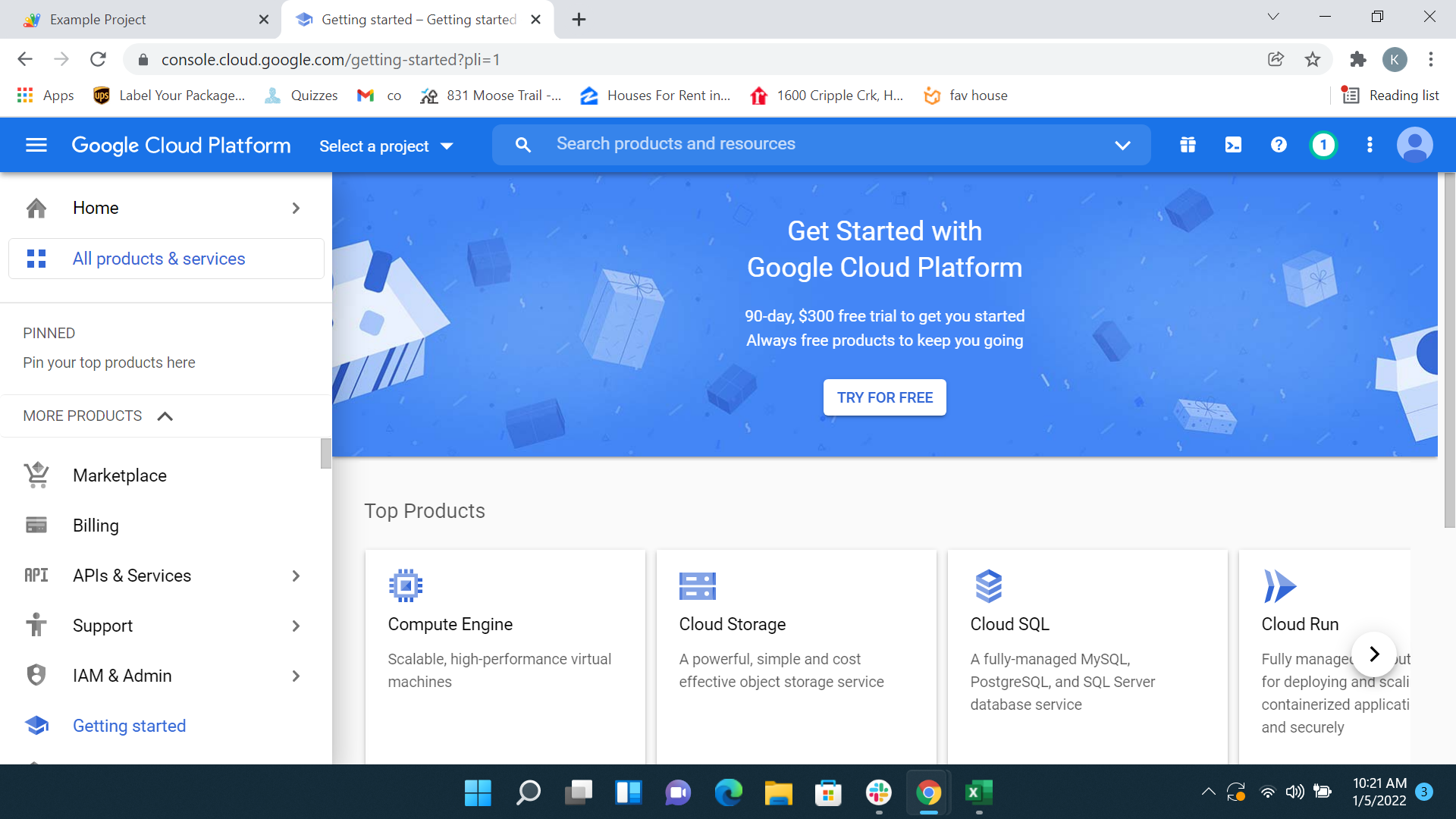Click the IAM & Admin shield icon
The image size is (1456, 819).
pos(36,675)
